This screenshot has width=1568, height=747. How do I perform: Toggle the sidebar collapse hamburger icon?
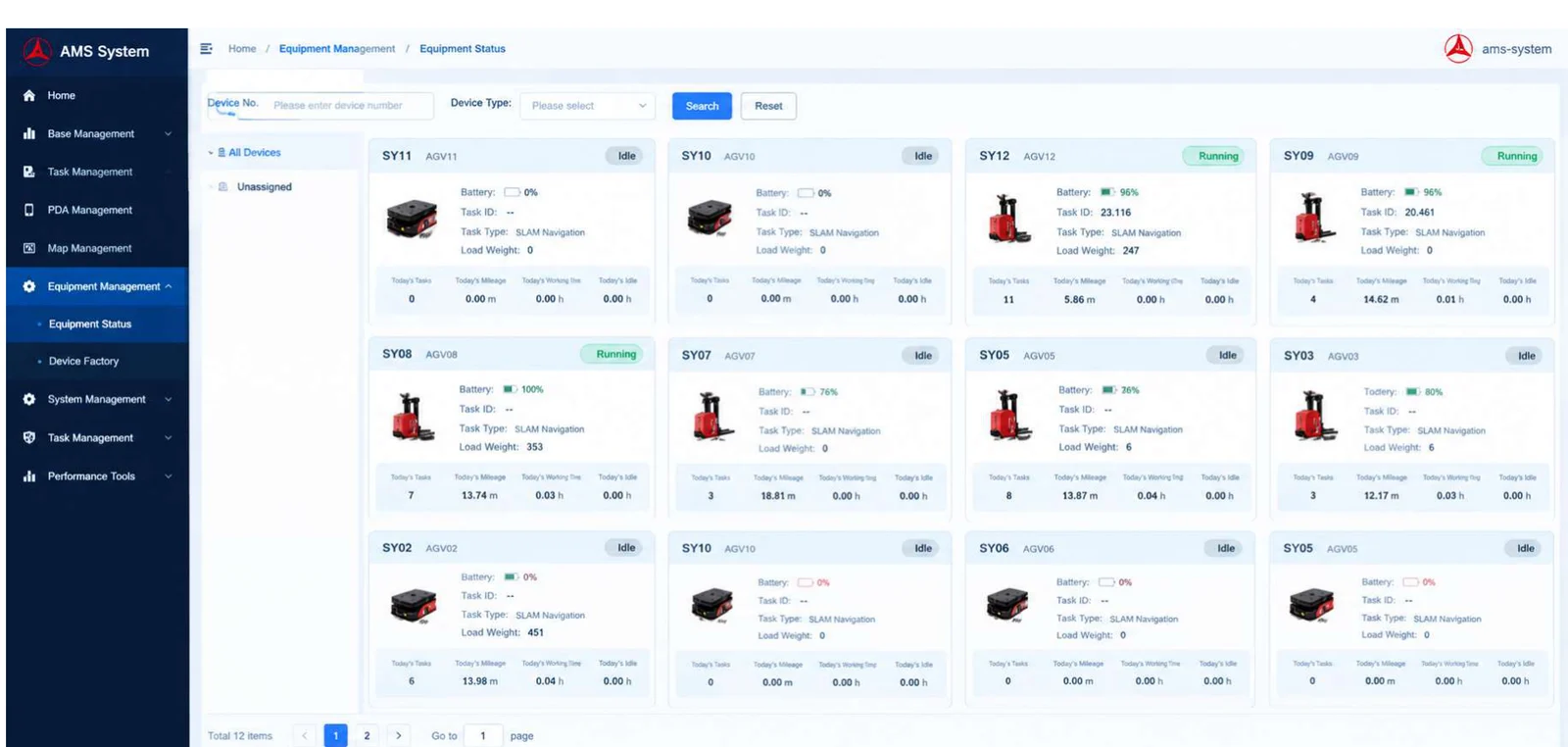coord(207,48)
